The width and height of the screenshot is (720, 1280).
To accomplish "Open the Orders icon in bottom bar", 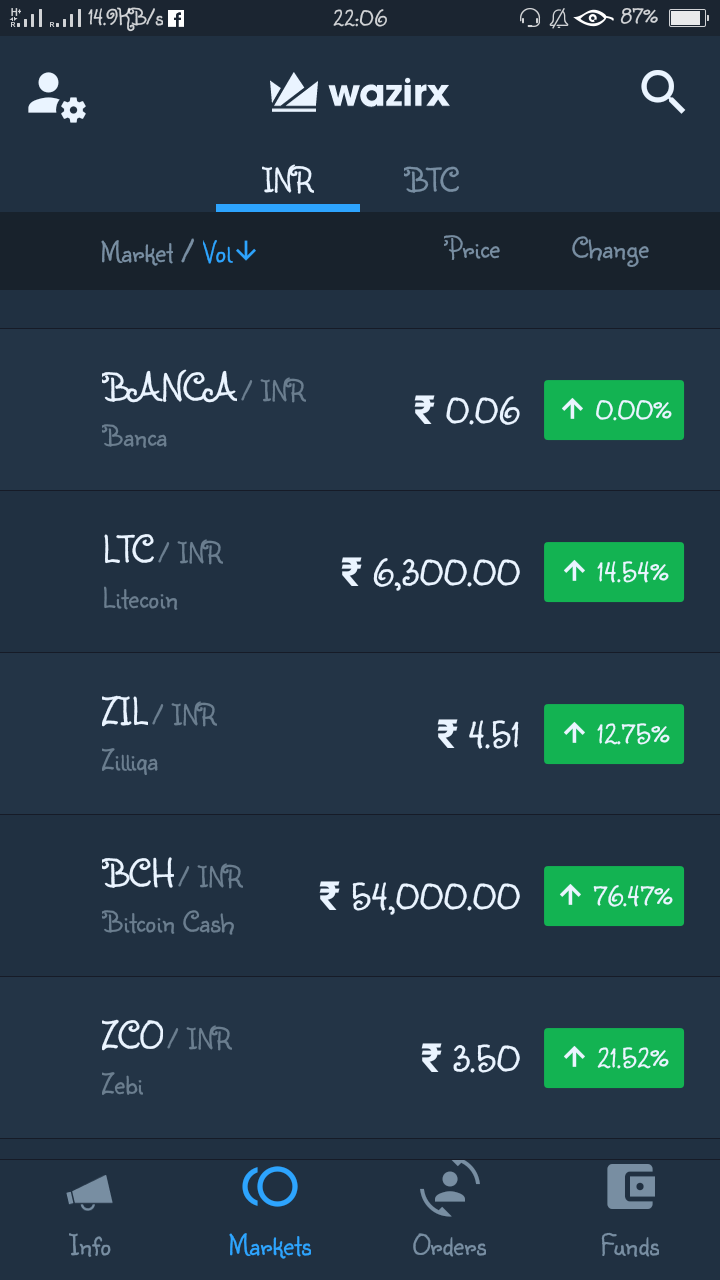I will click(449, 1187).
